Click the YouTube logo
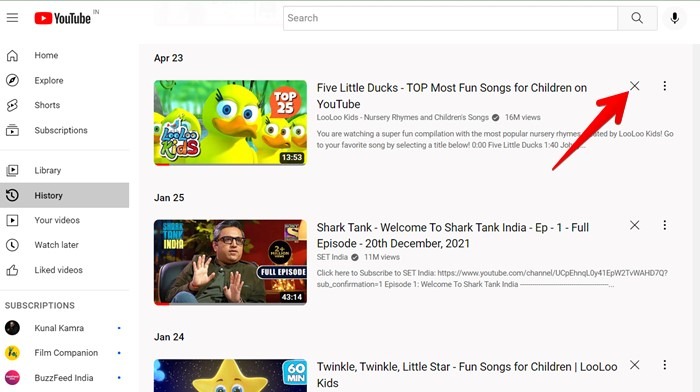700x392 pixels. click(63, 18)
